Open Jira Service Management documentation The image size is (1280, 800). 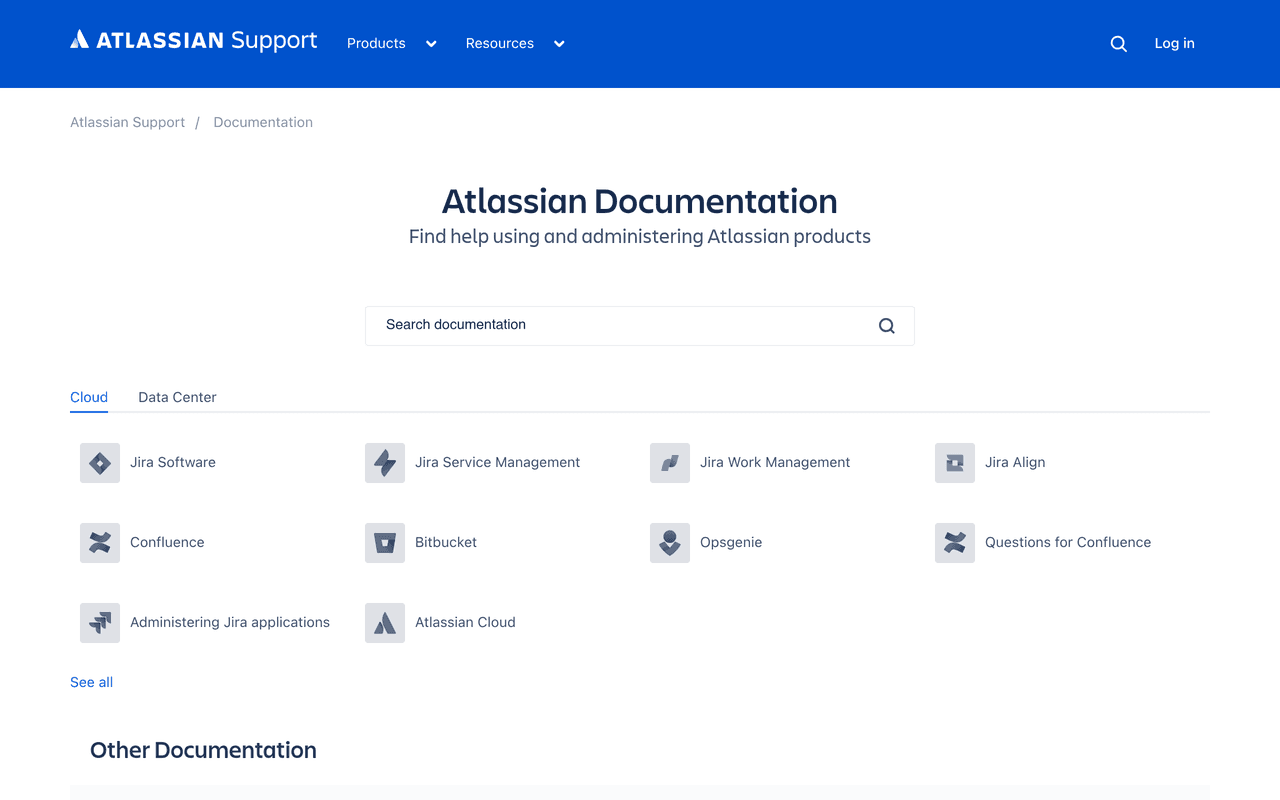[497, 462]
